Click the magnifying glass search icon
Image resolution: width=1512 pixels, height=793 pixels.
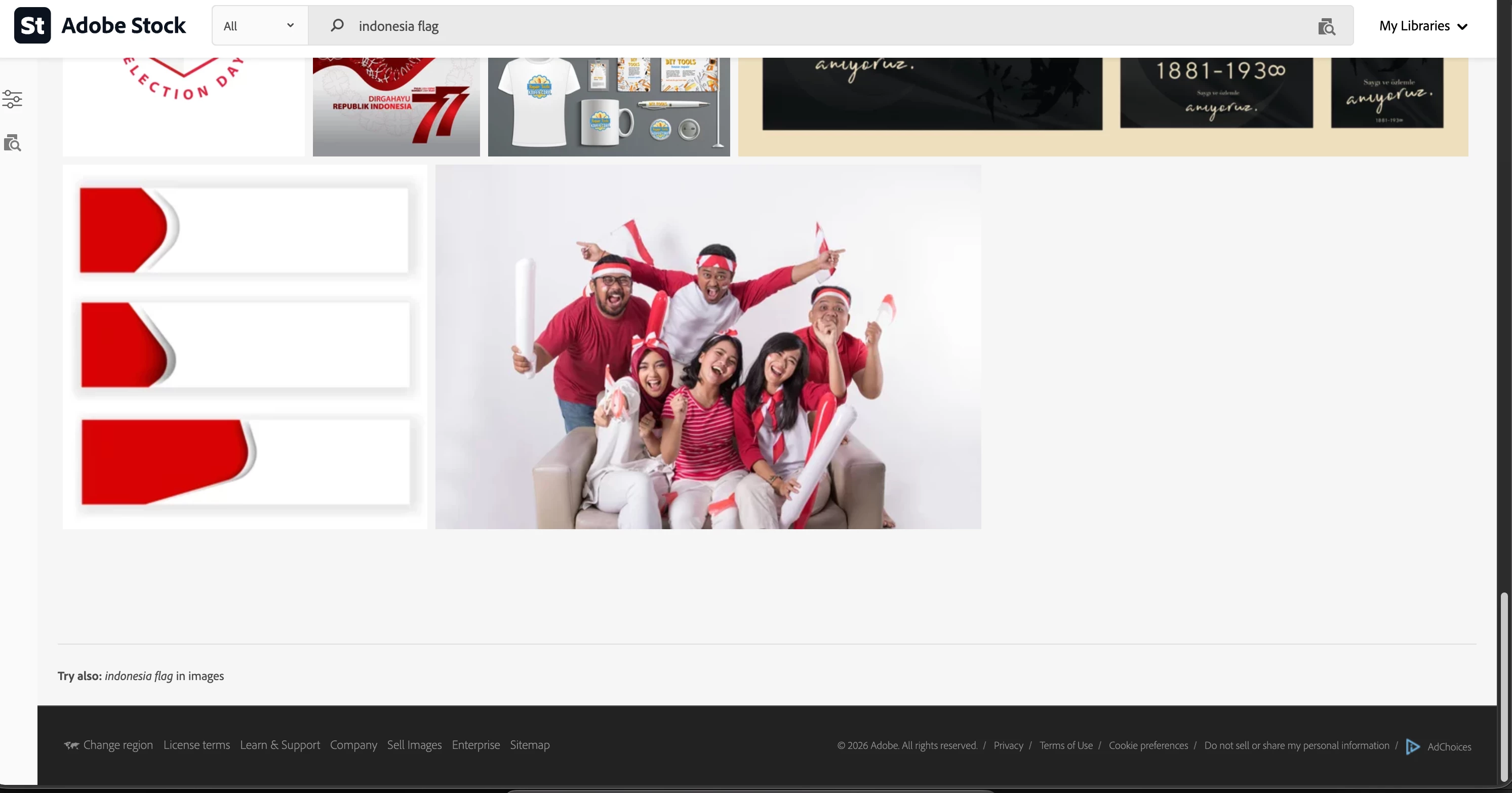tap(337, 25)
